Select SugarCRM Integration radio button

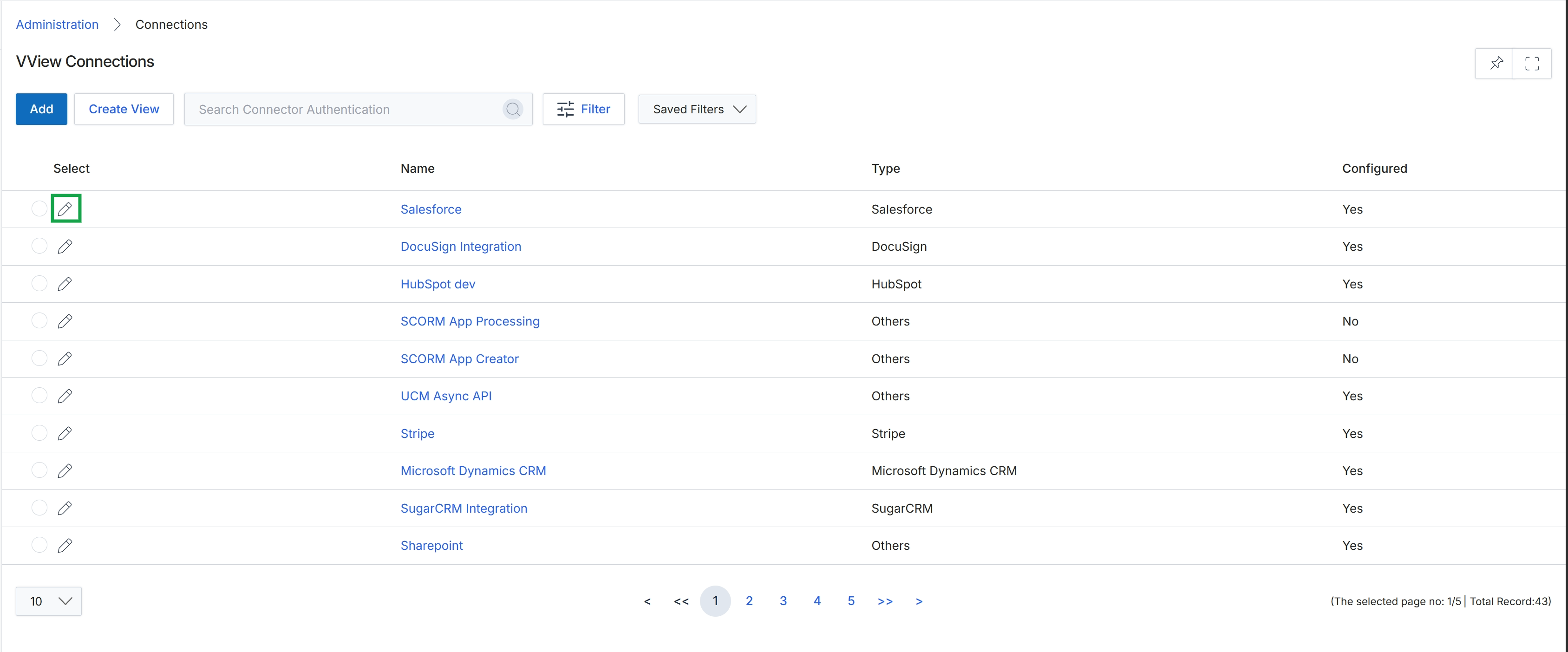pos(39,508)
